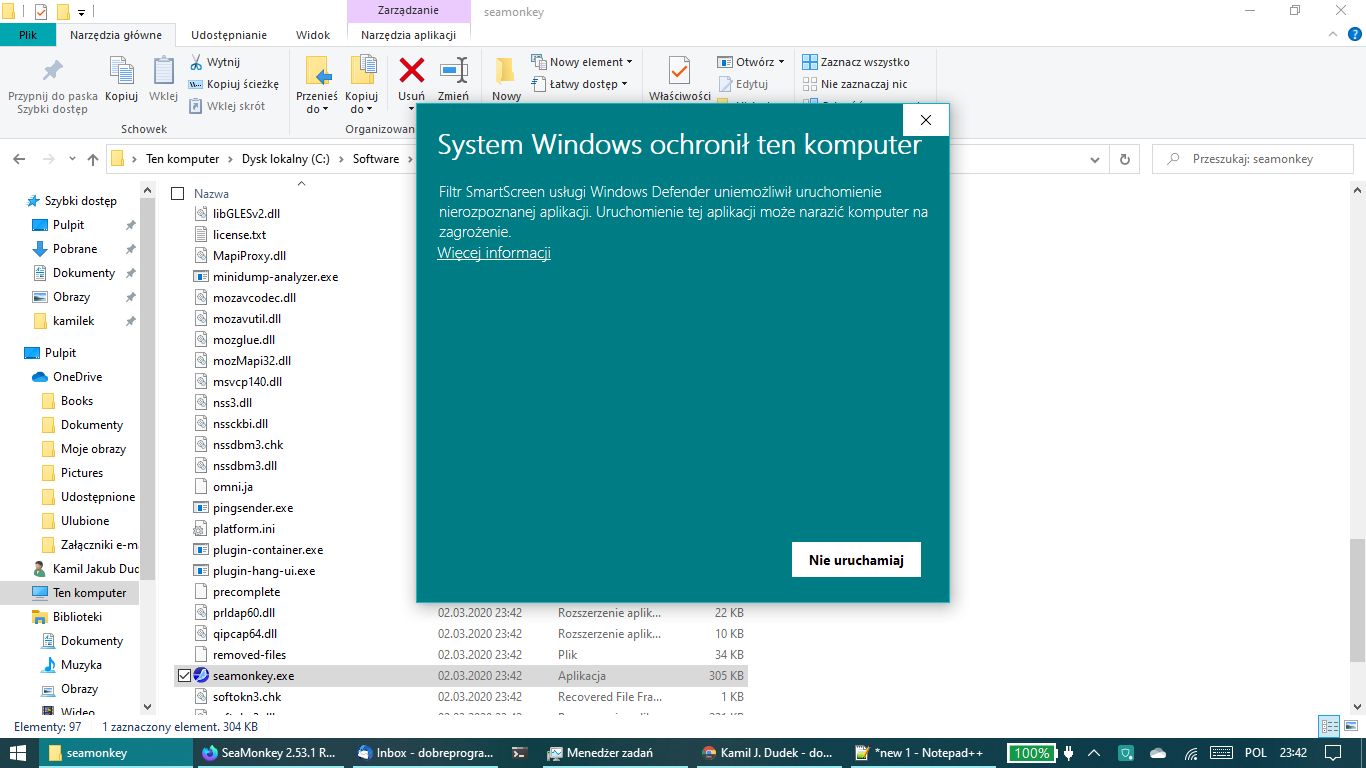
Task: Switch to the Widok tab
Action: [313, 35]
